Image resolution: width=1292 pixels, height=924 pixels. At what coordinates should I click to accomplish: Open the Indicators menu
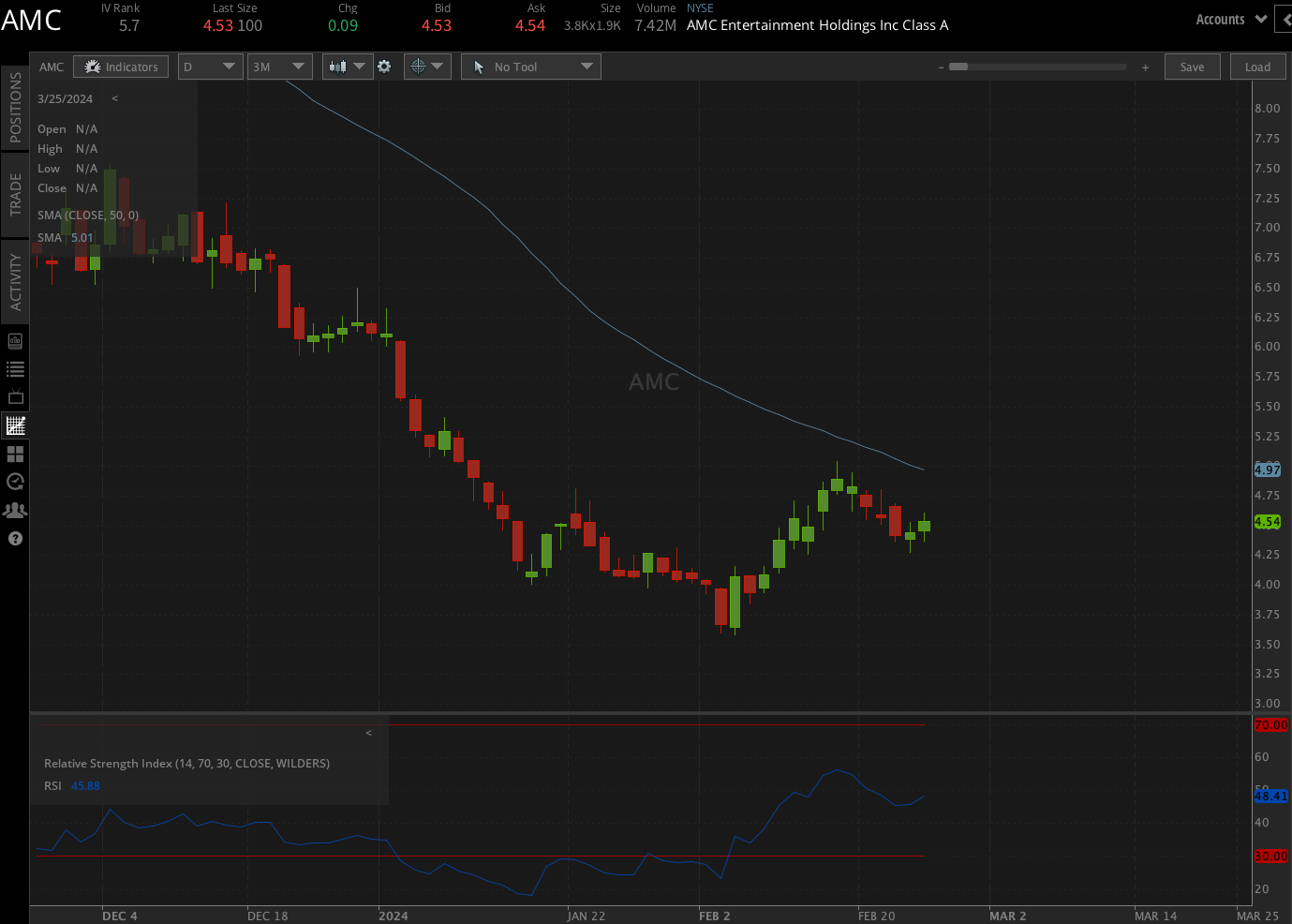(121, 67)
